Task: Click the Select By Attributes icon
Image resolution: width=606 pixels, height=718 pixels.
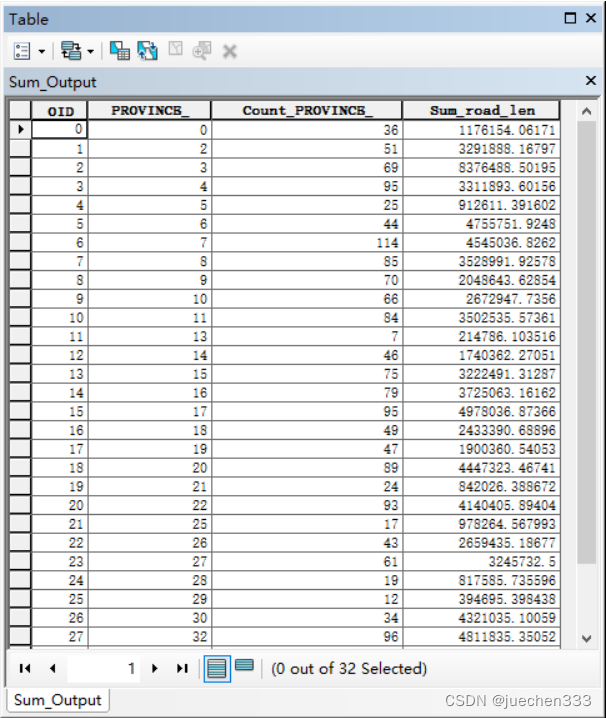Action: (x=120, y=51)
